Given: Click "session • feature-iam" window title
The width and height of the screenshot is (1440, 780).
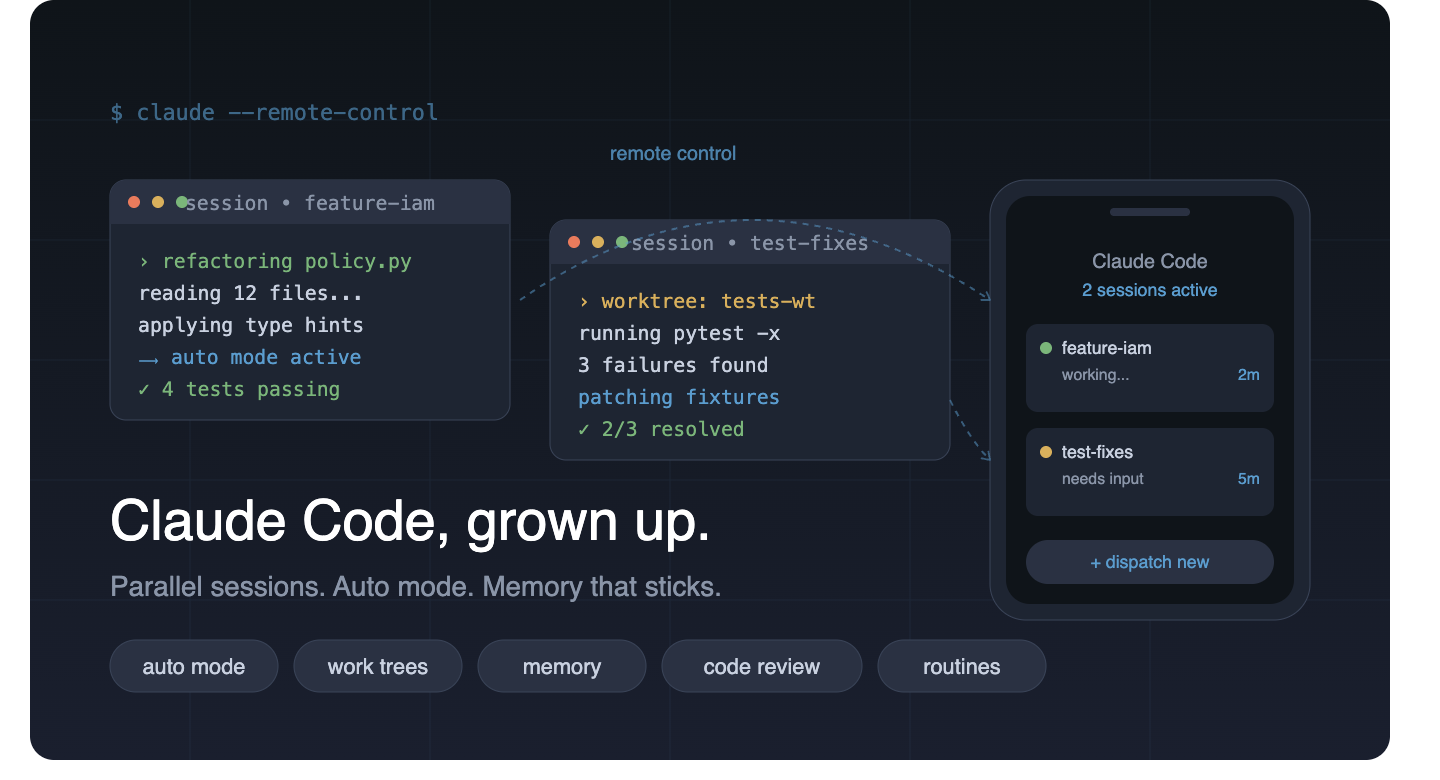Looking at the screenshot, I should point(310,203).
